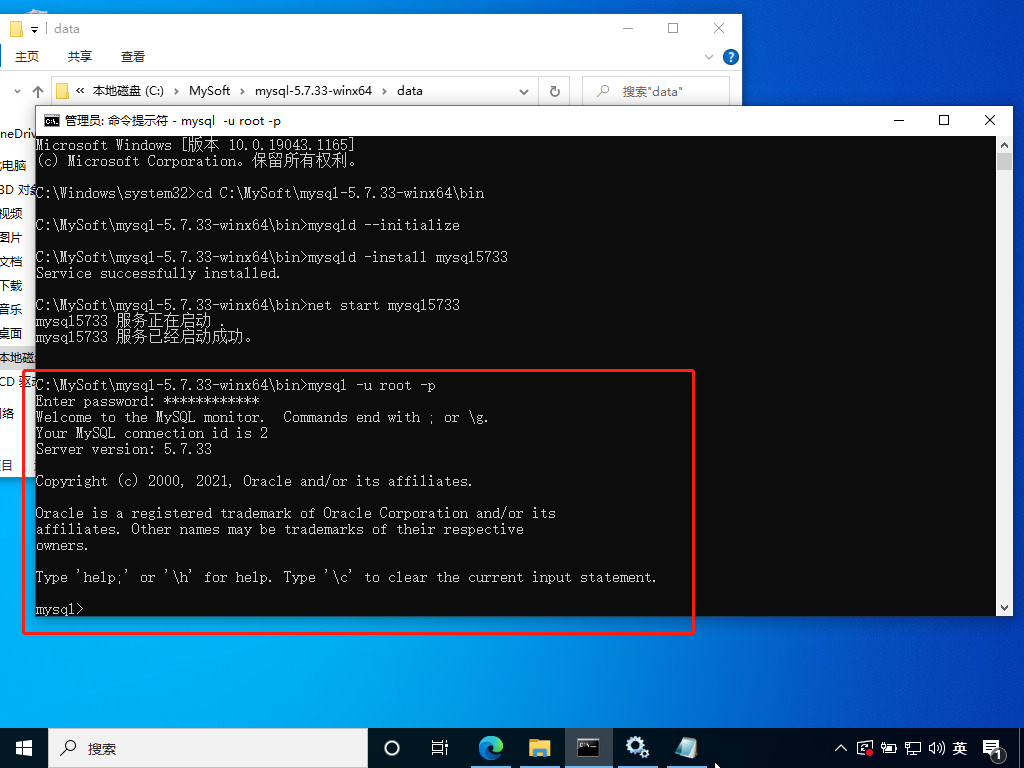1024x768 pixels.
Task: Click the 'Server version: 5.7.33' line
Action: (x=124, y=449)
